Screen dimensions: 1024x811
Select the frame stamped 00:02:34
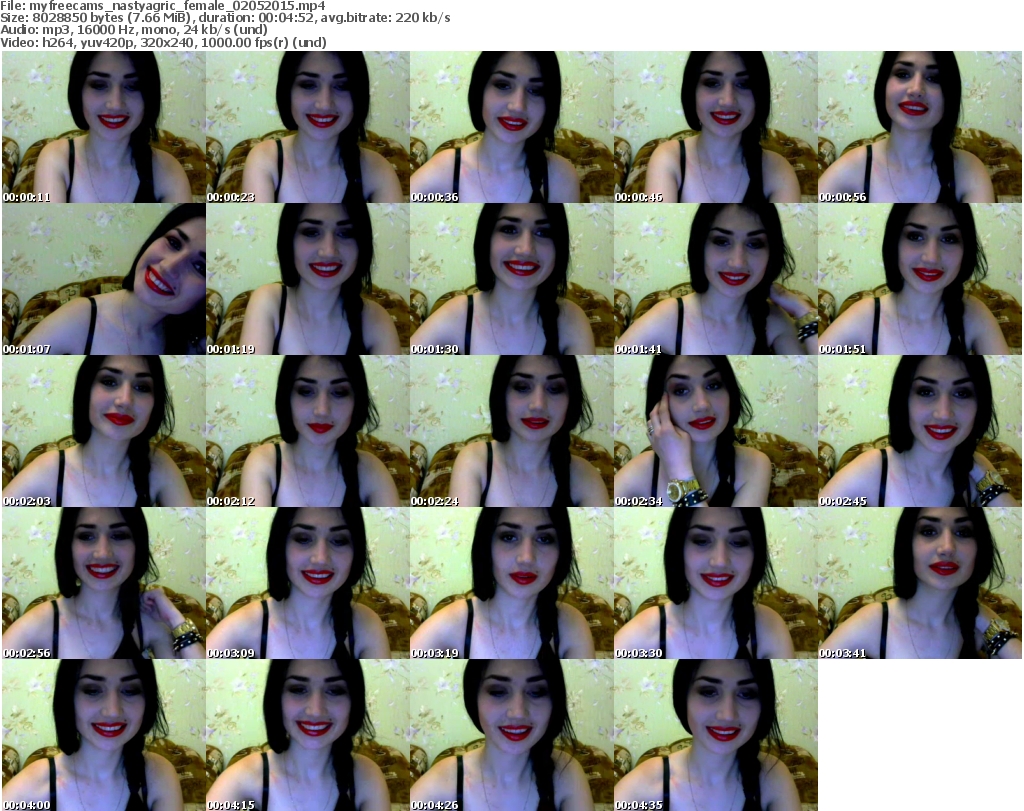coord(715,431)
